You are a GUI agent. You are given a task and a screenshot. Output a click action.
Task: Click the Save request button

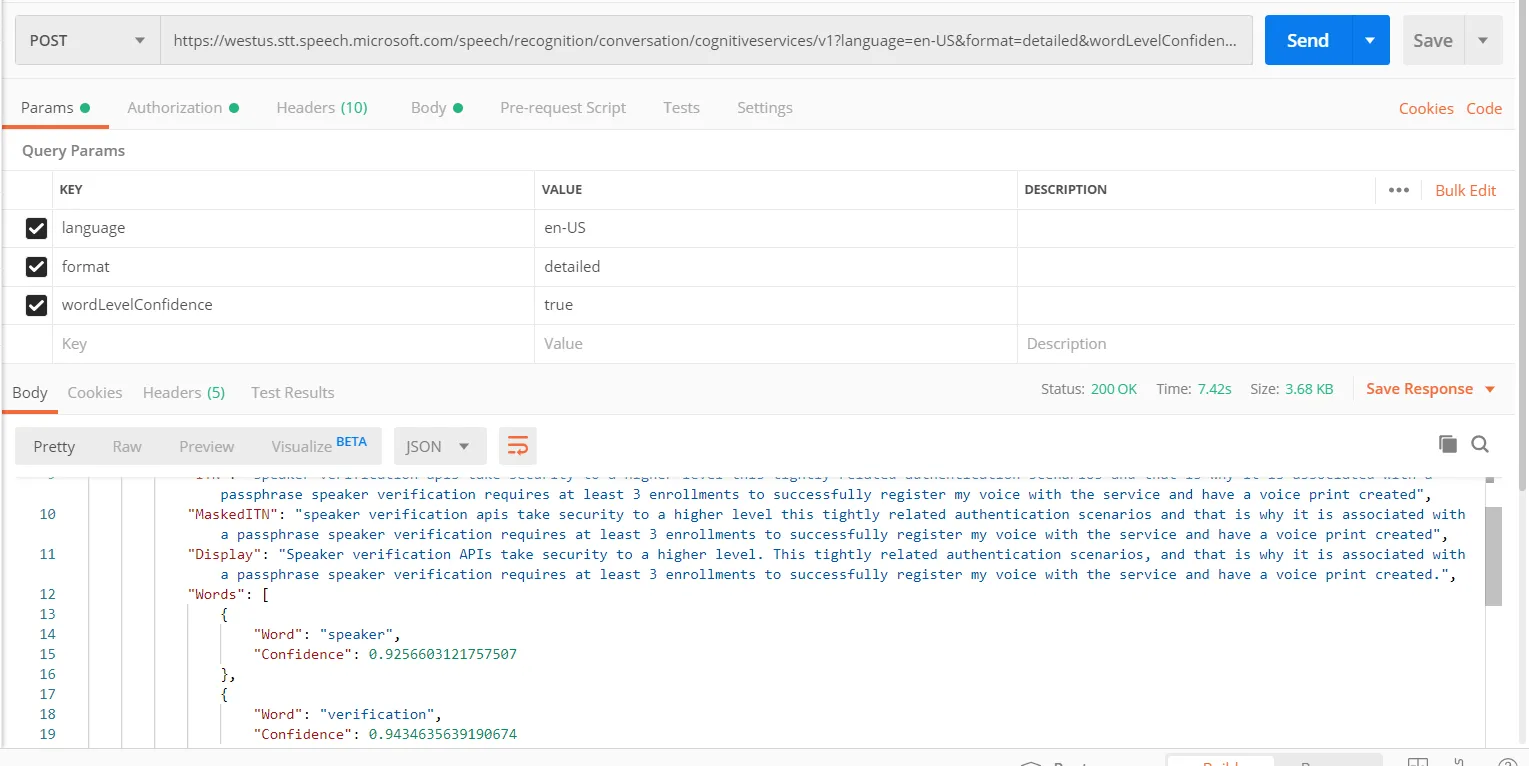(x=1433, y=40)
